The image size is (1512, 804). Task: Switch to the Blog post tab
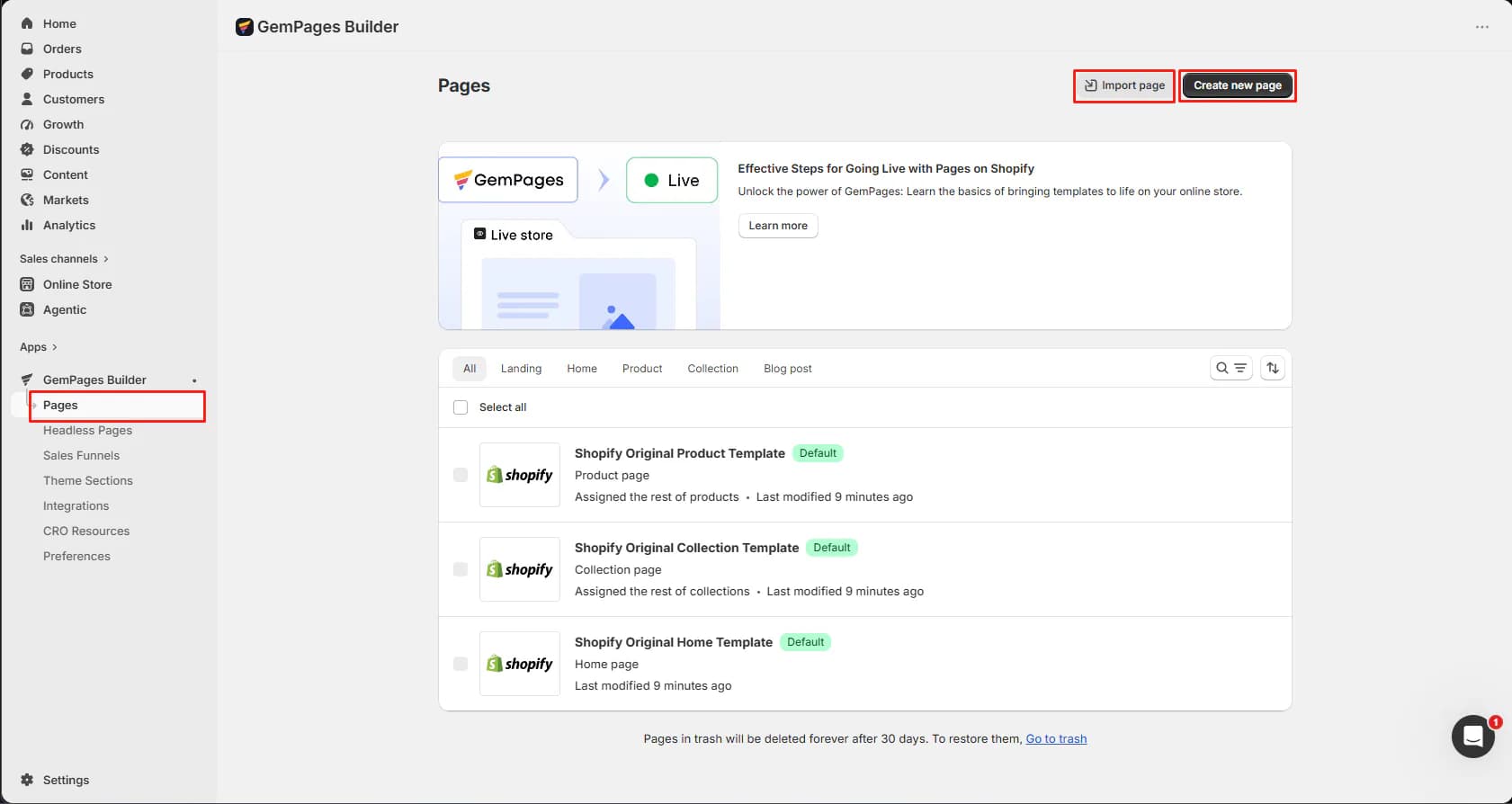click(x=788, y=369)
